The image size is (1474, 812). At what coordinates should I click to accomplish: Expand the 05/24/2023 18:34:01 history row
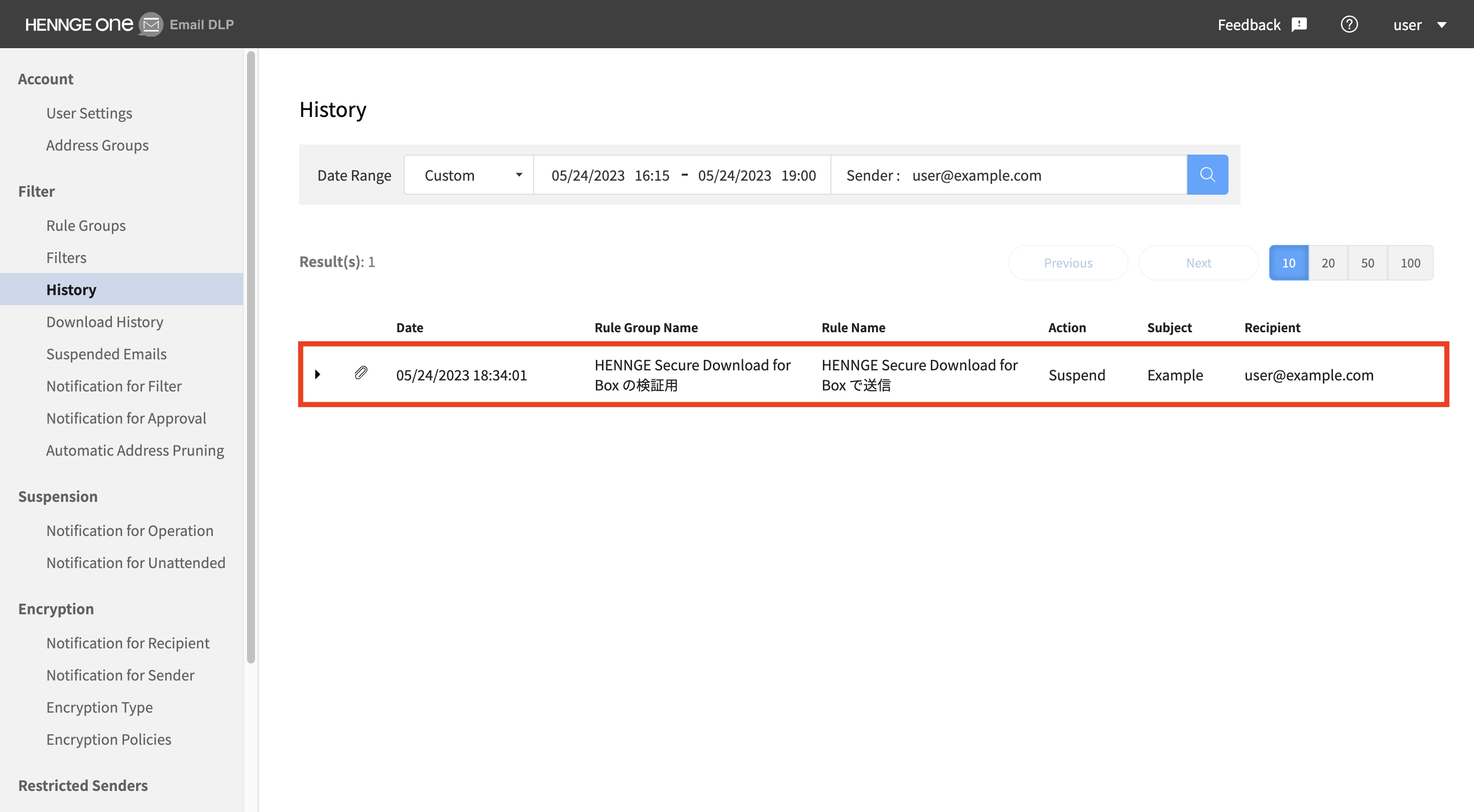[318, 374]
